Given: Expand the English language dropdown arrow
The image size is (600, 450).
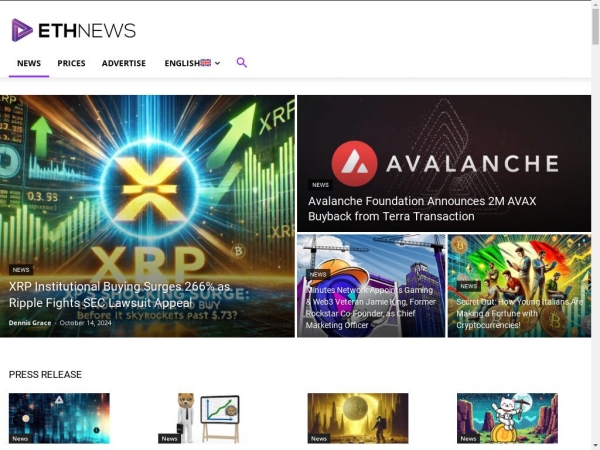Looking at the screenshot, I should 217,63.
